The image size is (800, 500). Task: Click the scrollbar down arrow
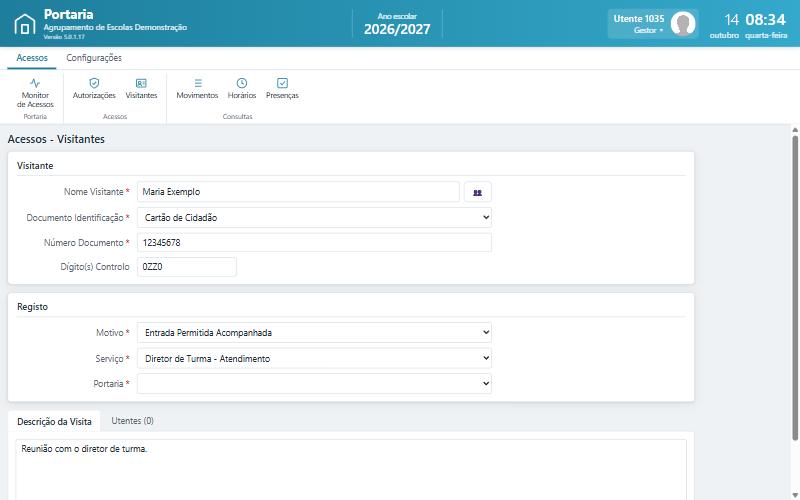coord(795,495)
